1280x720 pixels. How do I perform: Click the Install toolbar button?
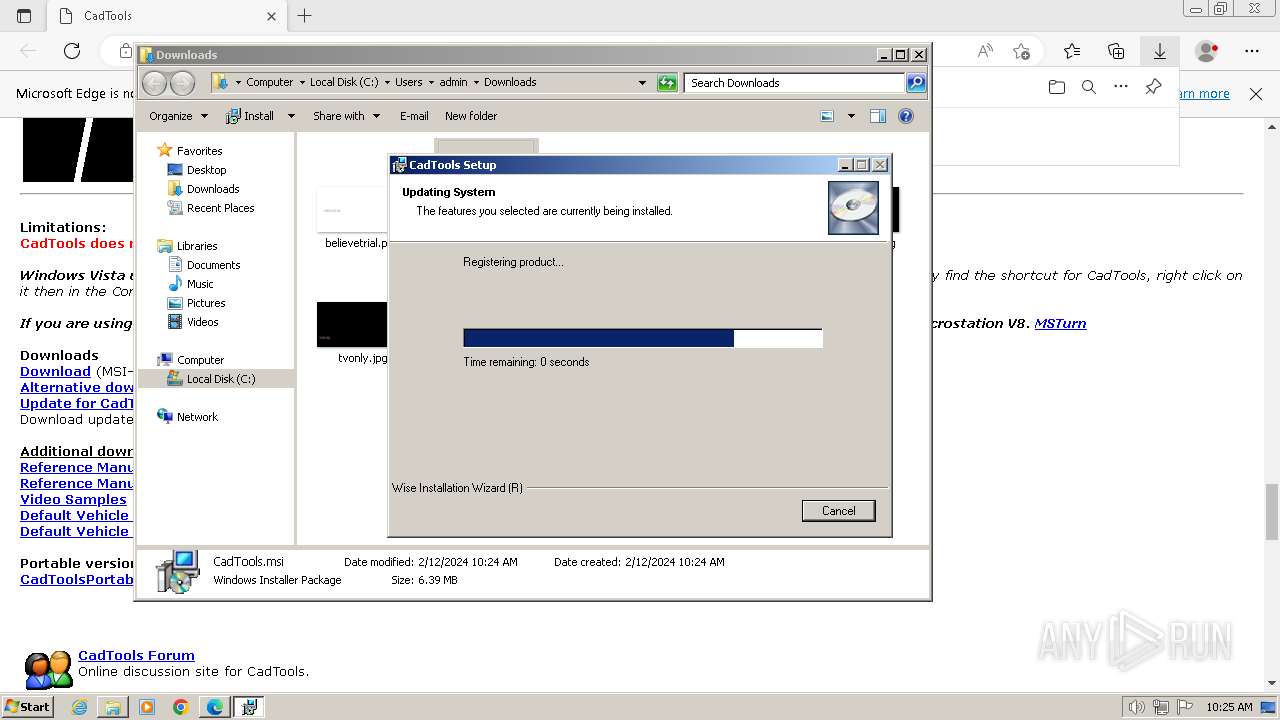(x=251, y=116)
